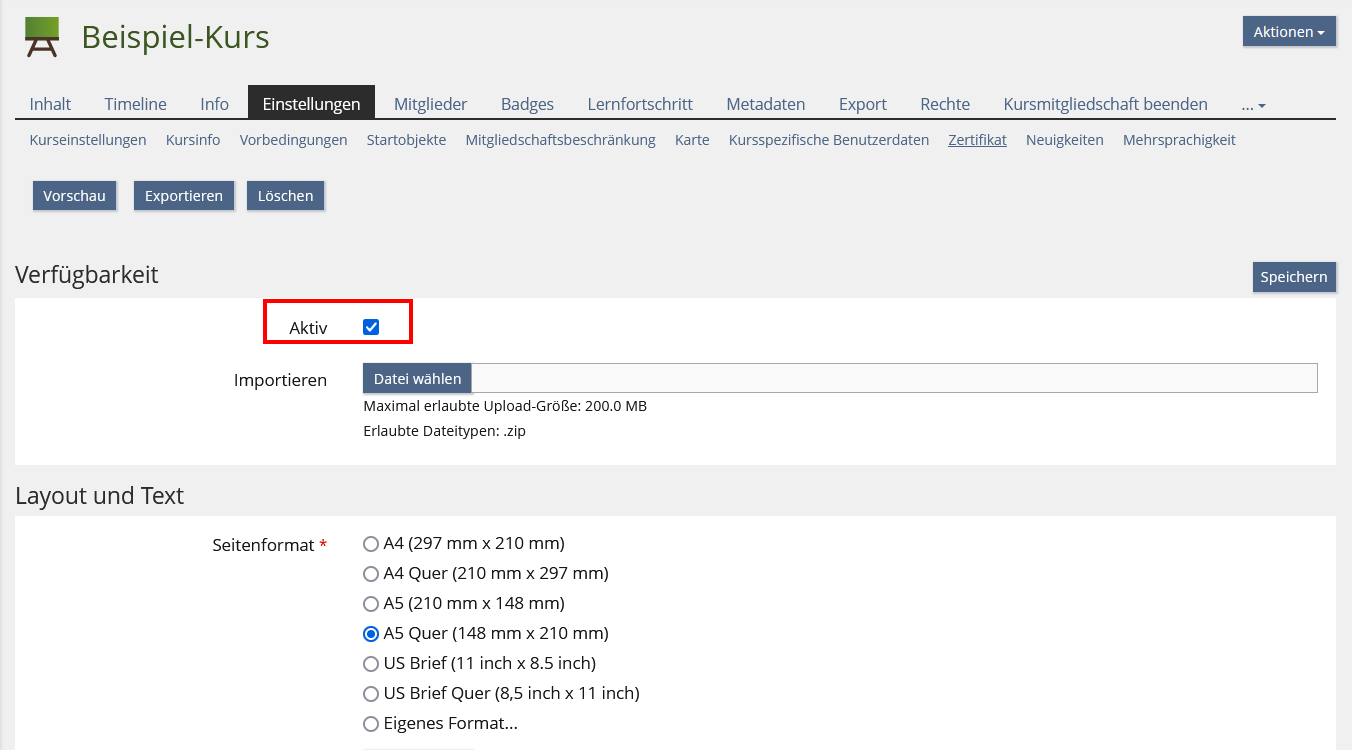Click Datei wählen to import file
Viewport: 1352px width, 750px height.
point(417,379)
